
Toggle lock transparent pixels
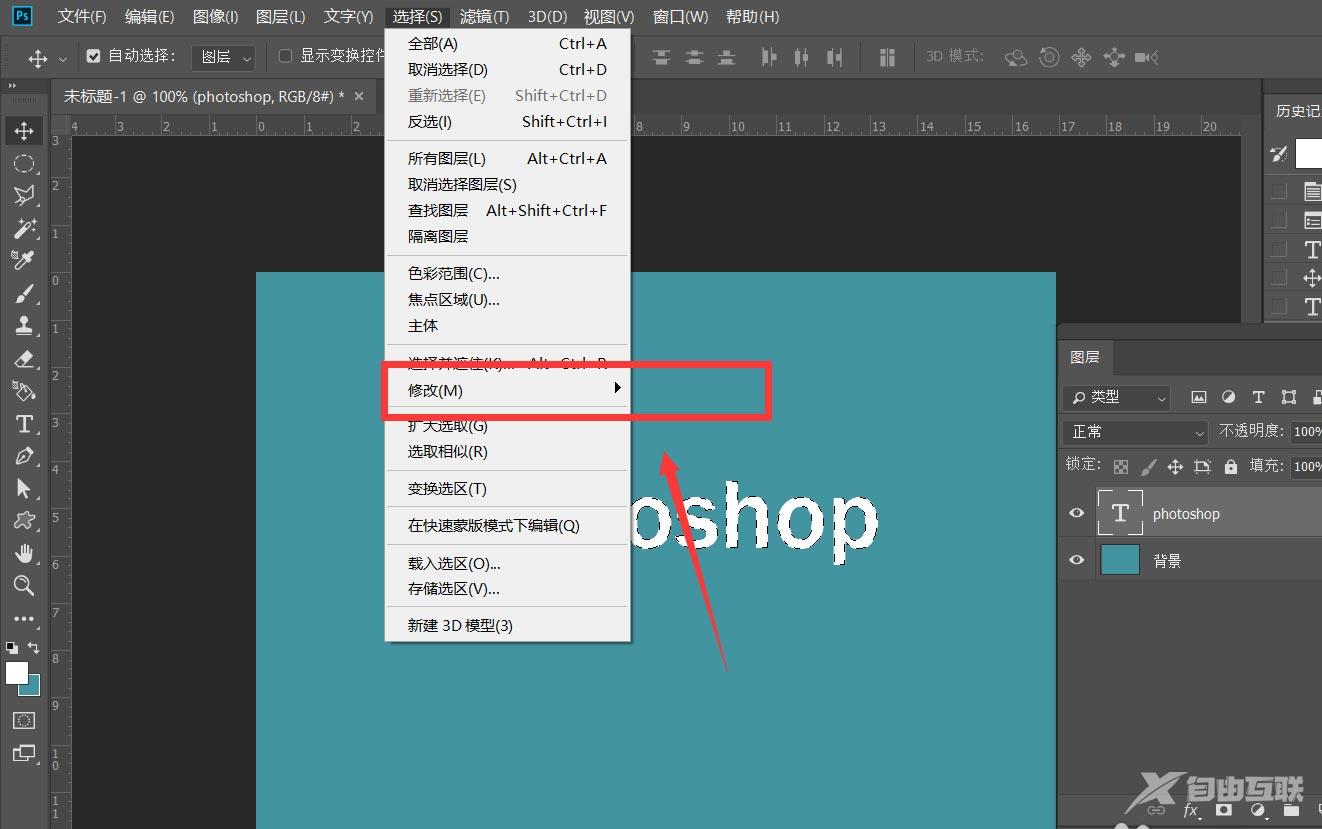pyautogui.click(x=1121, y=466)
